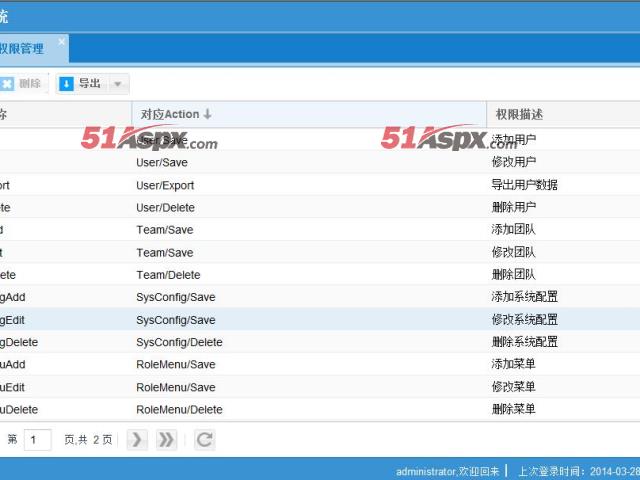Select the User/Export row
Image resolution: width=640 pixels, height=480 pixels.
click(x=166, y=185)
